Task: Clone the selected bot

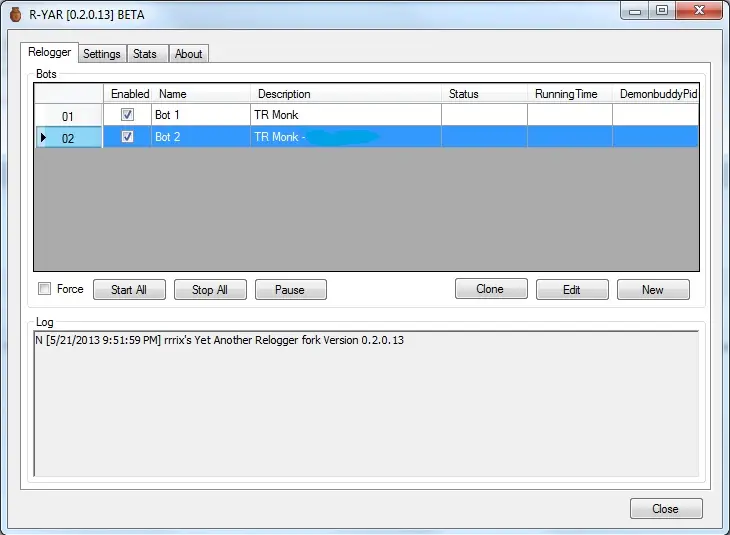Action: 490,289
